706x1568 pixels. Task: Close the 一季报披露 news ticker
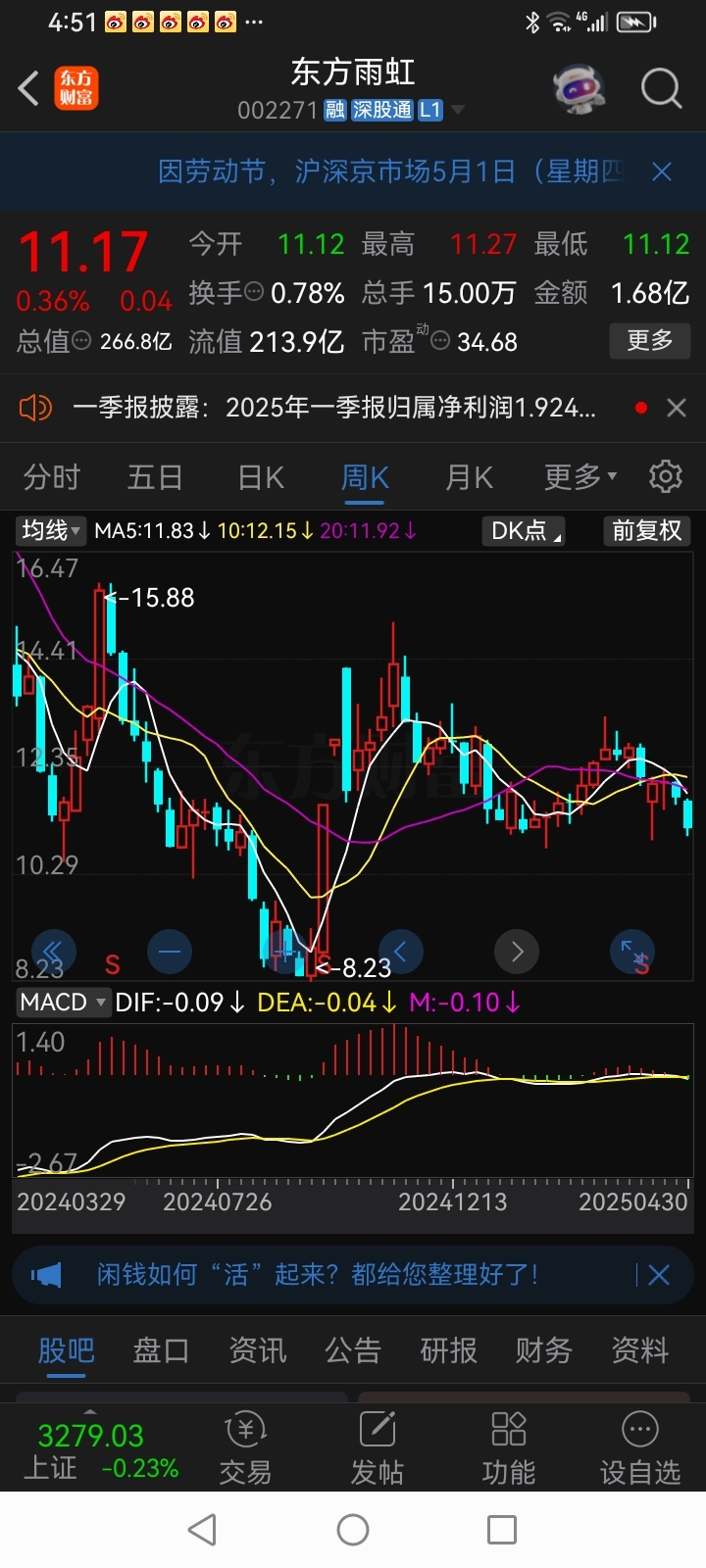point(677,408)
